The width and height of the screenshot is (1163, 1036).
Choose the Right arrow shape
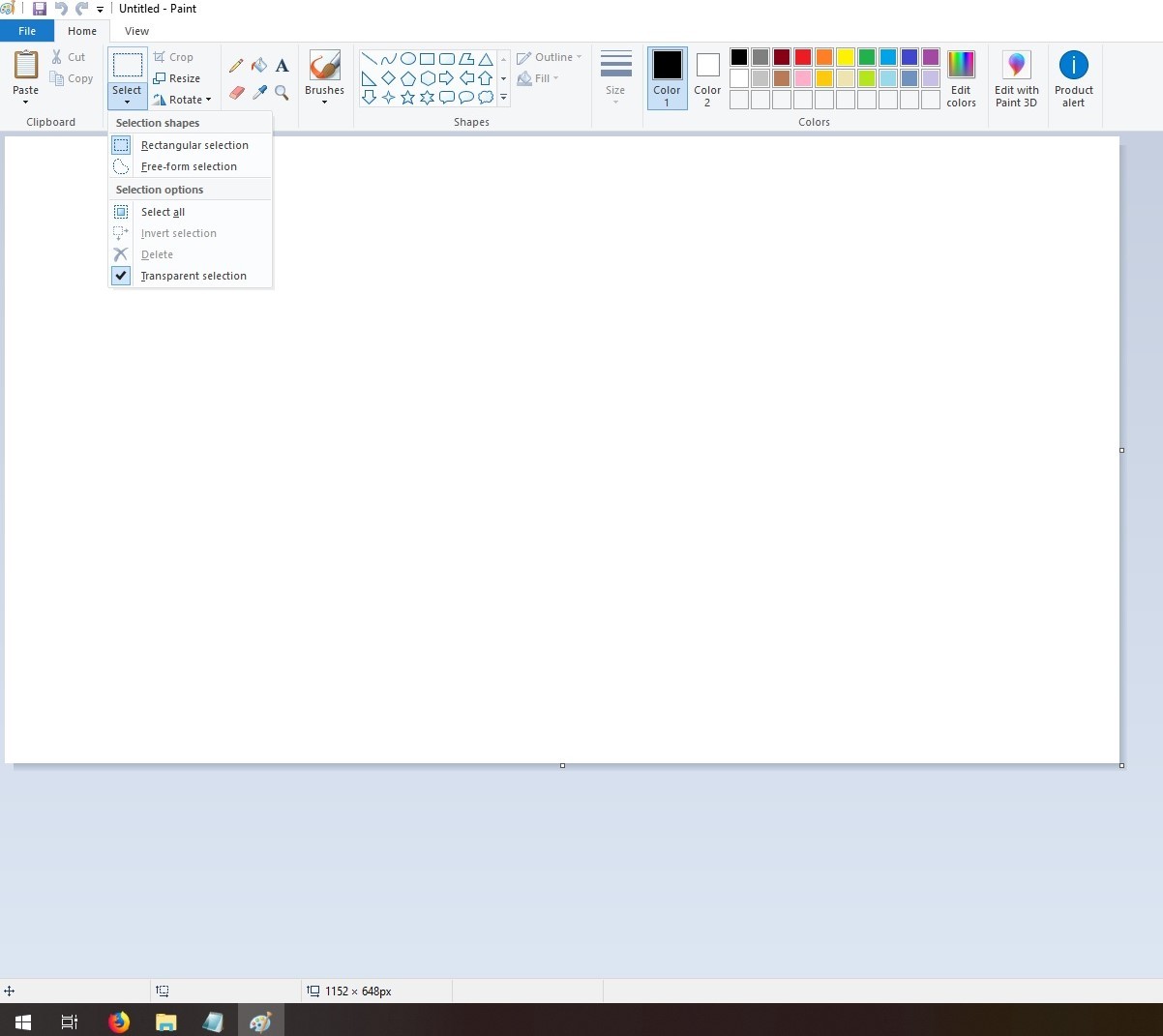(x=447, y=78)
